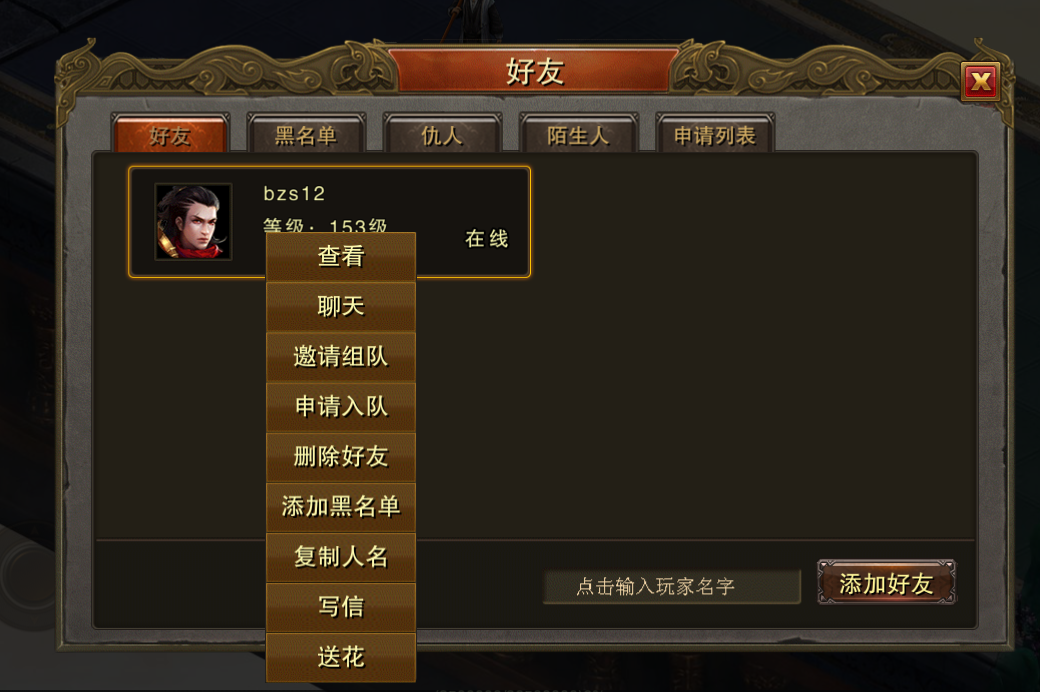Choose 聊天 in the popup menu
This screenshot has height=692, width=1040.
[x=341, y=307]
